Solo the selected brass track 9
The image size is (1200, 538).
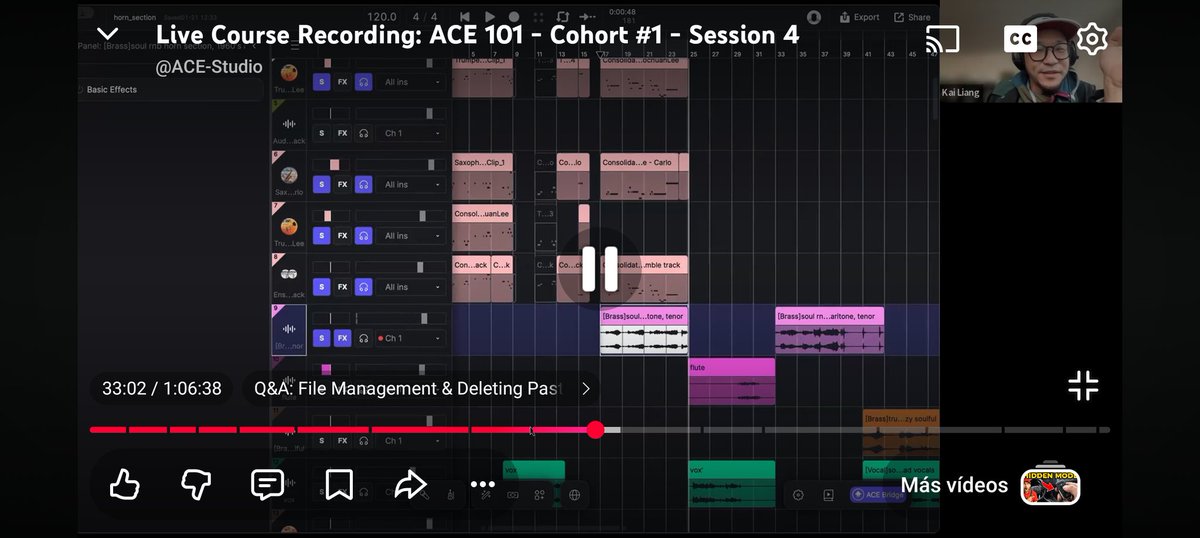321,338
